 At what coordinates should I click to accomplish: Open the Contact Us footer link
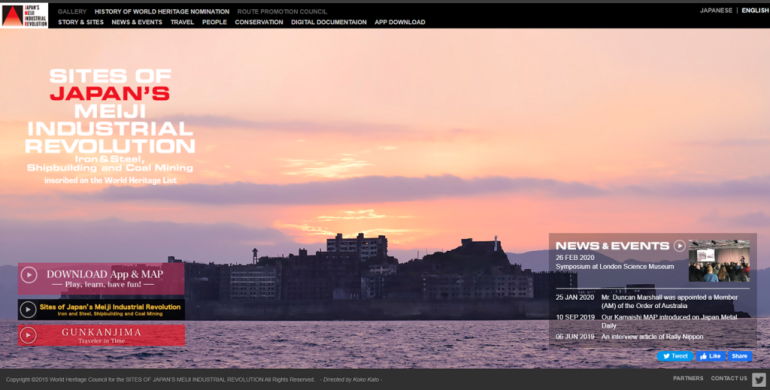coord(729,378)
